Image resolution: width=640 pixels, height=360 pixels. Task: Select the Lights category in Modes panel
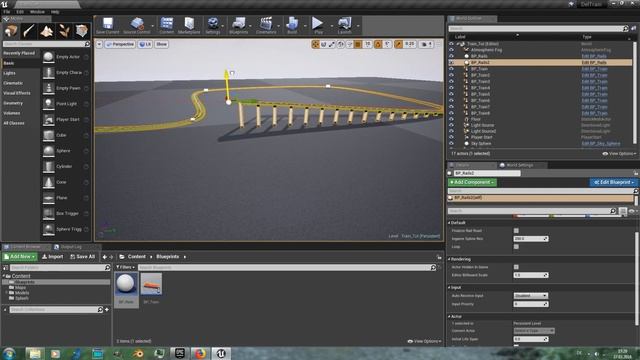pyautogui.click(x=9, y=73)
